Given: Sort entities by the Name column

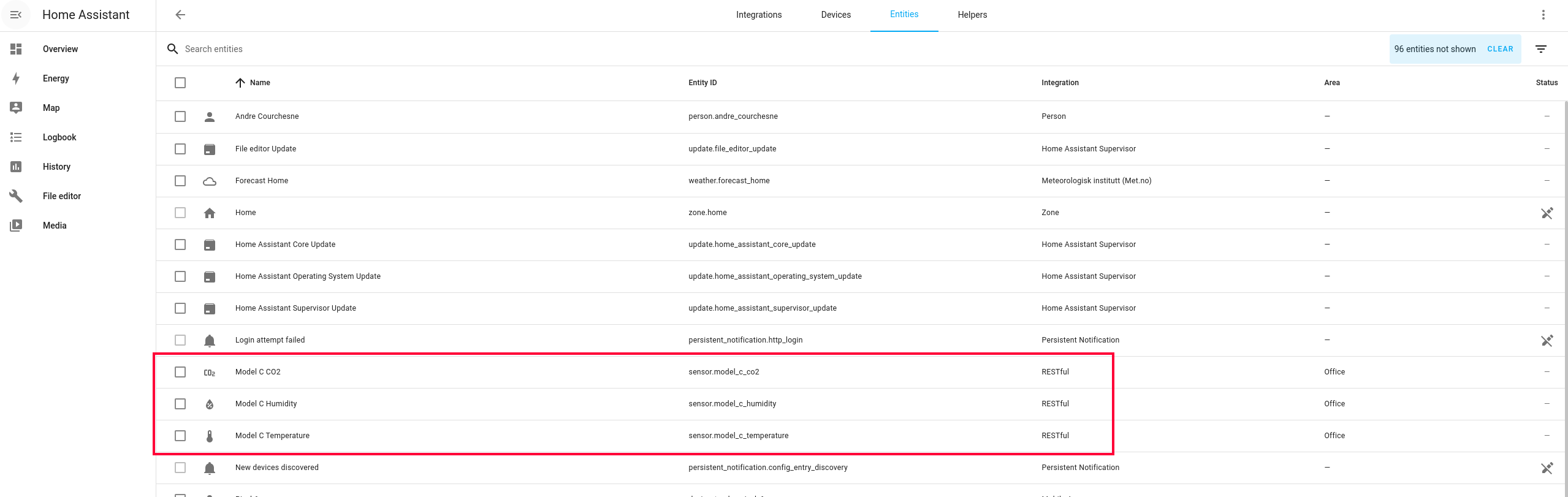Looking at the screenshot, I should pos(259,83).
